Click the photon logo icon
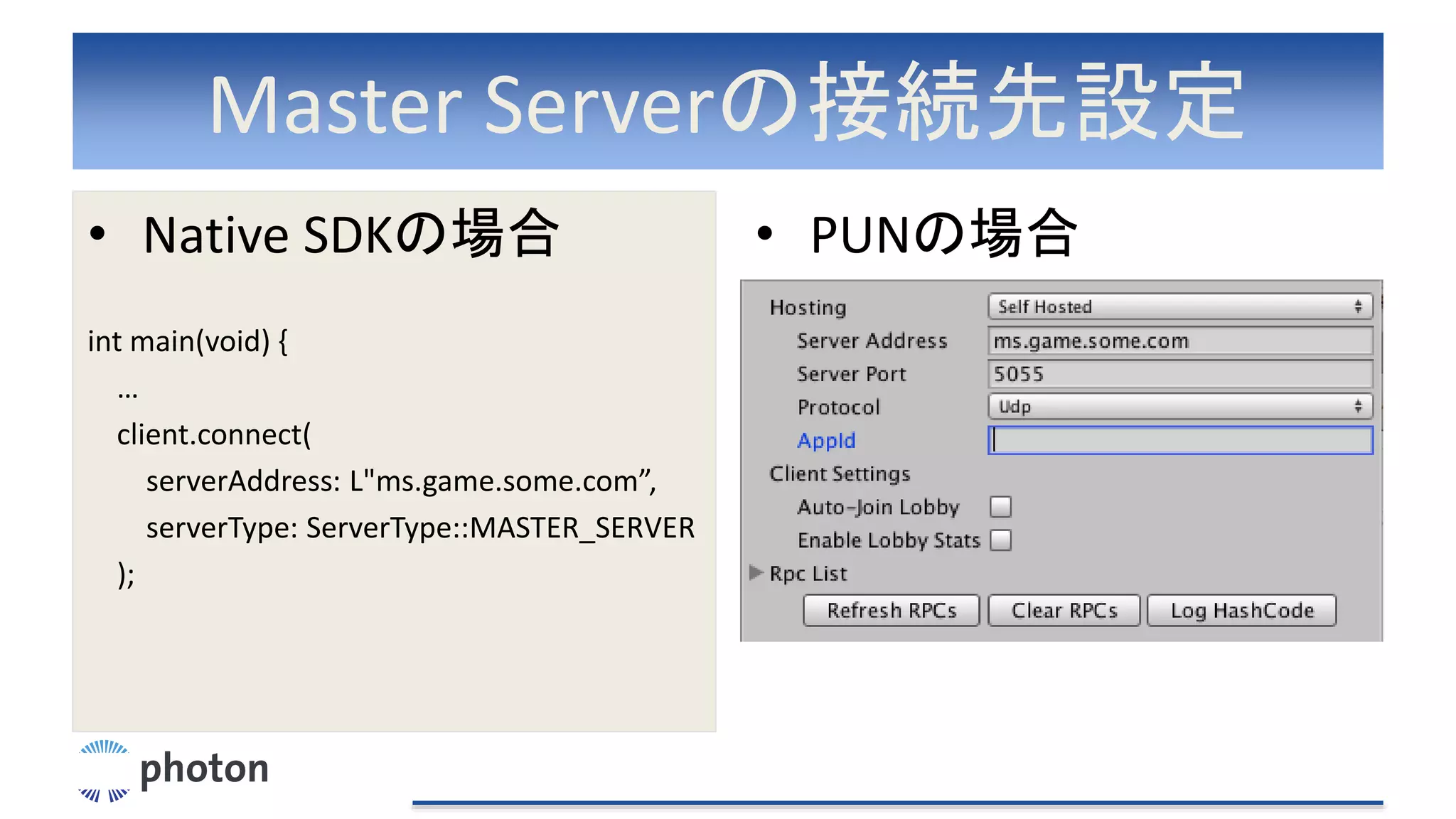1456x819 pixels. pyautogui.click(x=104, y=771)
